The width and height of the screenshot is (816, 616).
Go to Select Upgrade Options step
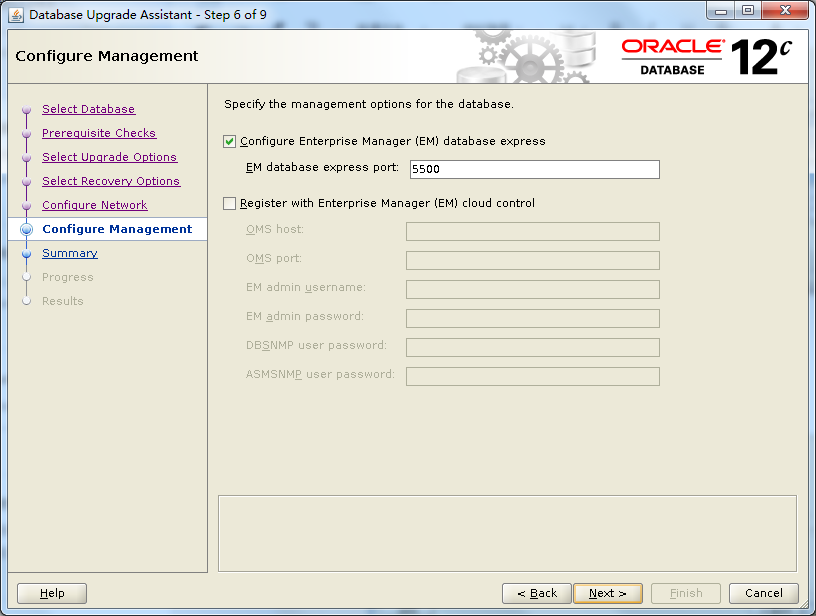point(109,157)
